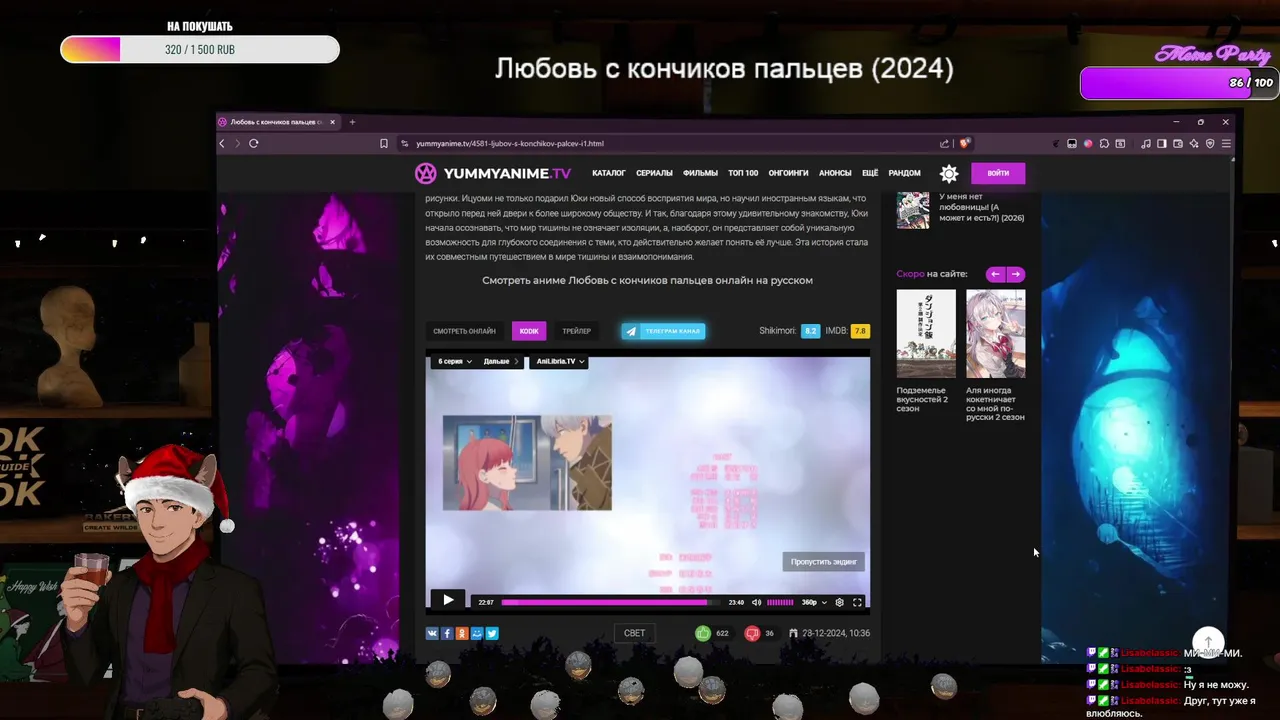Toggle the site theme sun icon
Viewport: 1280px width, 720px height.
pyautogui.click(x=949, y=173)
